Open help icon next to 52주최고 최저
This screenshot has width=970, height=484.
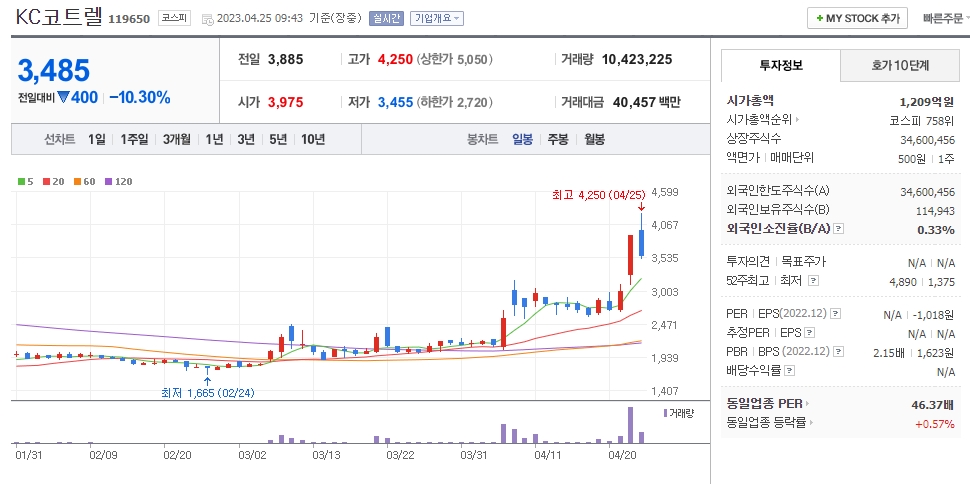coord(813,280)
